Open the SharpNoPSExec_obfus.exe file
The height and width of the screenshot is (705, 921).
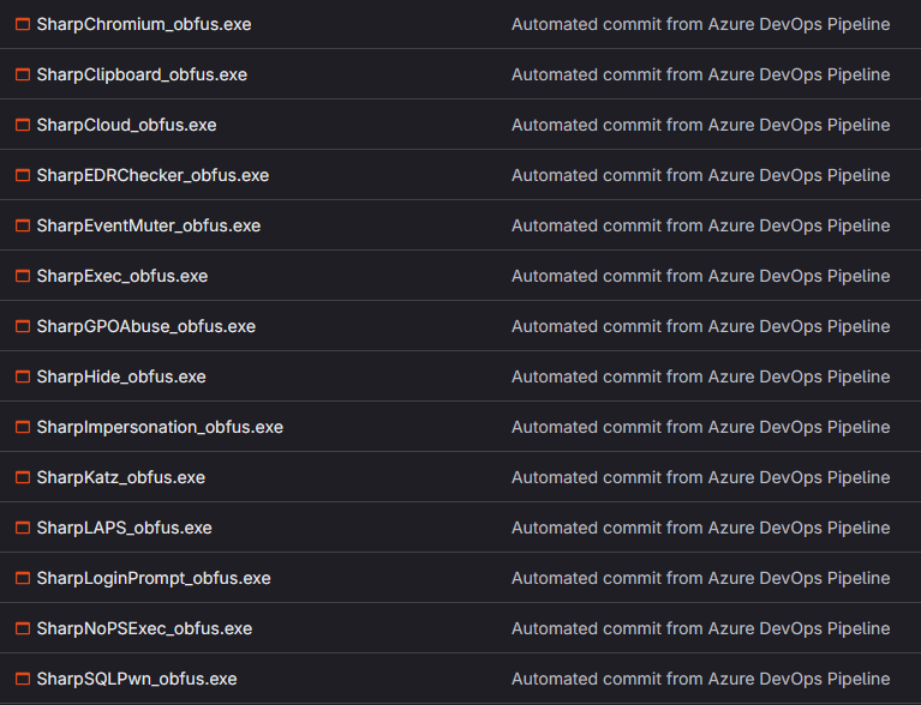[x=126, y=628]
